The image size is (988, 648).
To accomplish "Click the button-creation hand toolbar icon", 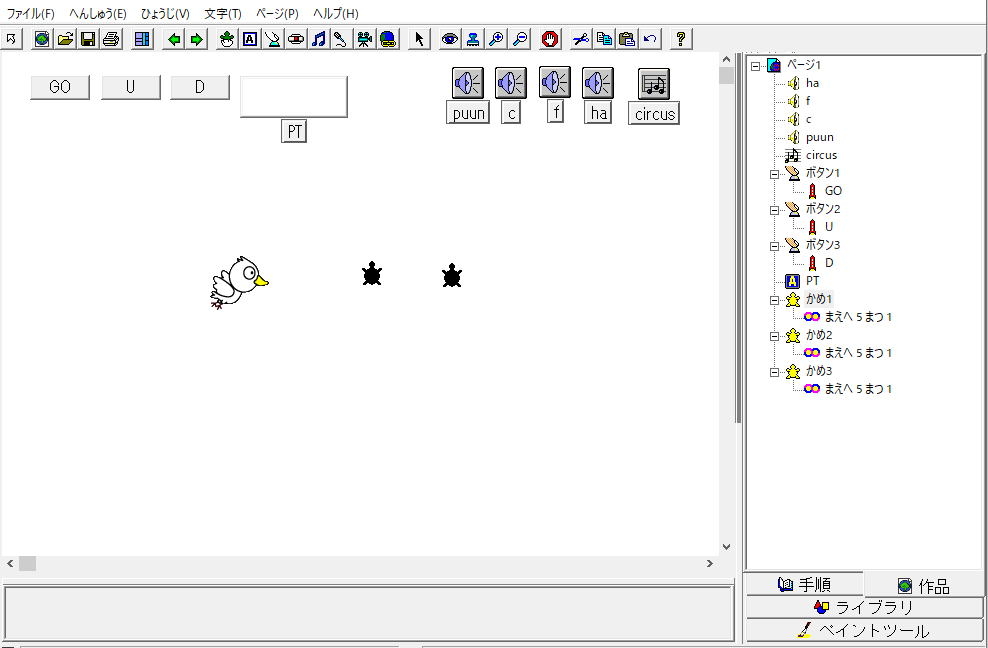I will [273, 39].
